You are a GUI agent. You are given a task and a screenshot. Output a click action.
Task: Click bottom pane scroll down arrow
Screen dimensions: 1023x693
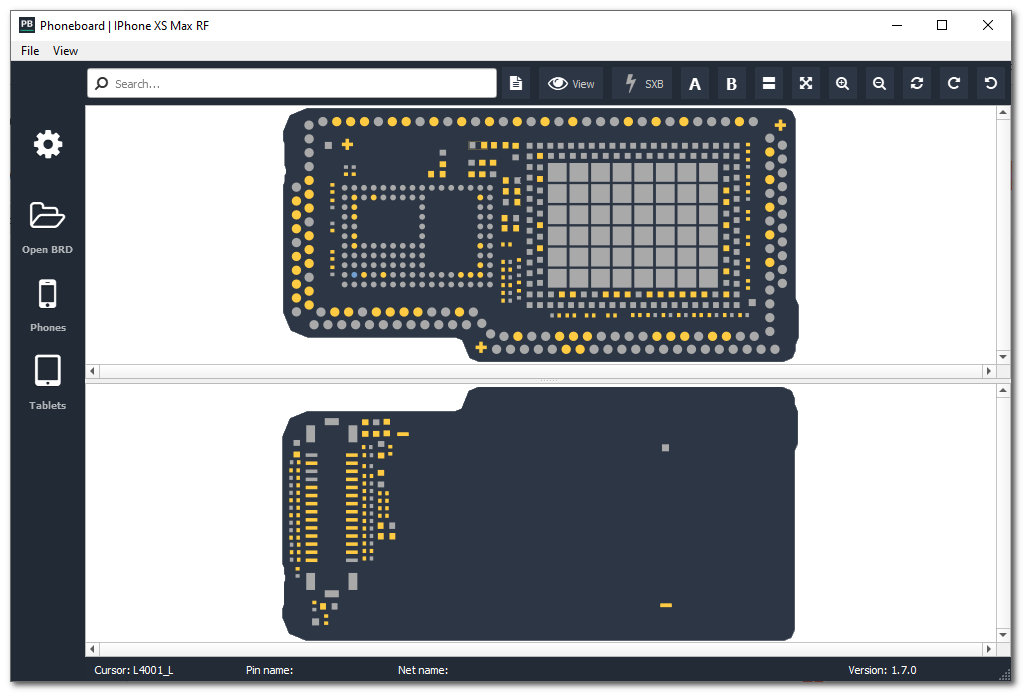[x=1003, y=635]
